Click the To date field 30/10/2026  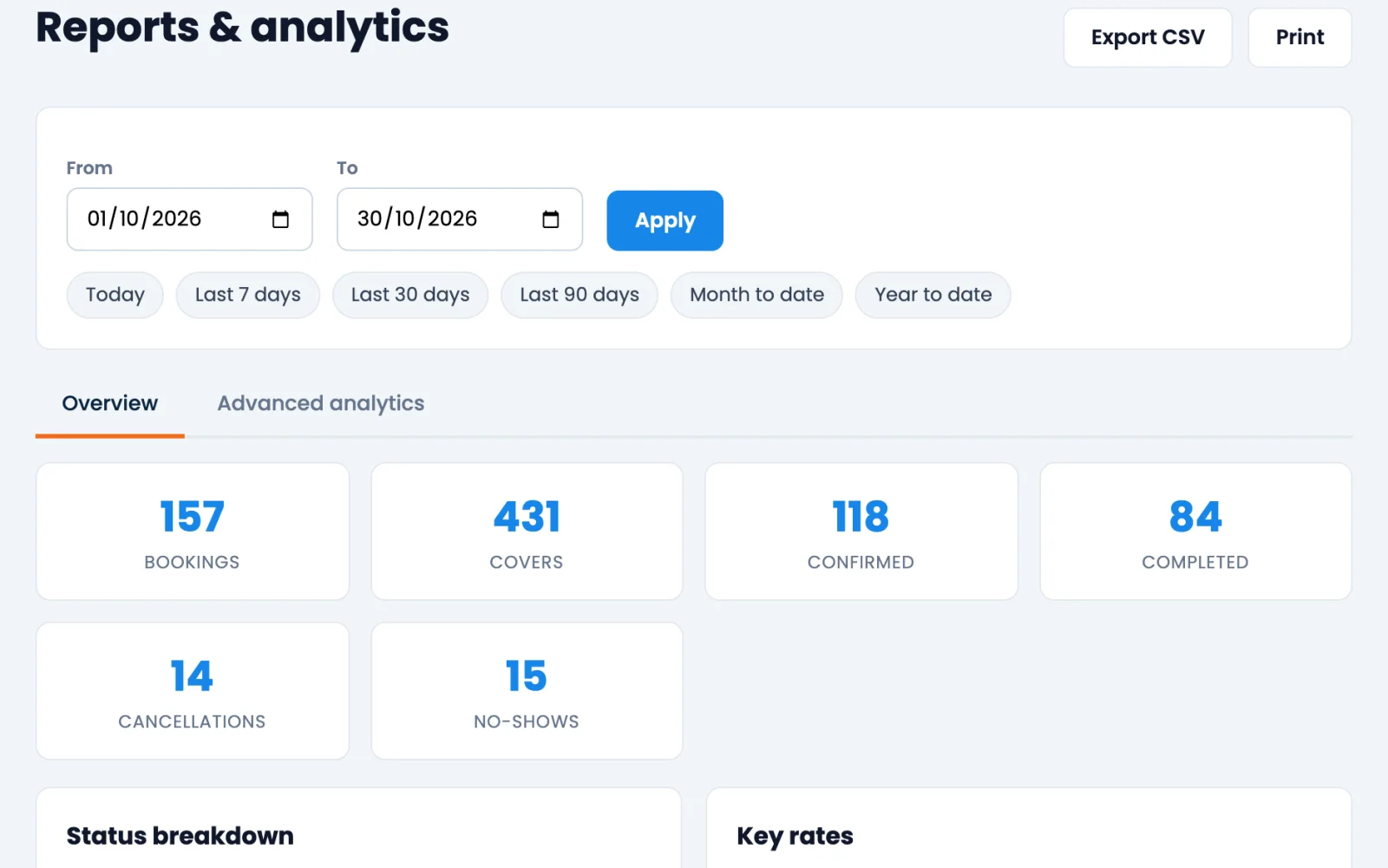click(x=460, y=219)
